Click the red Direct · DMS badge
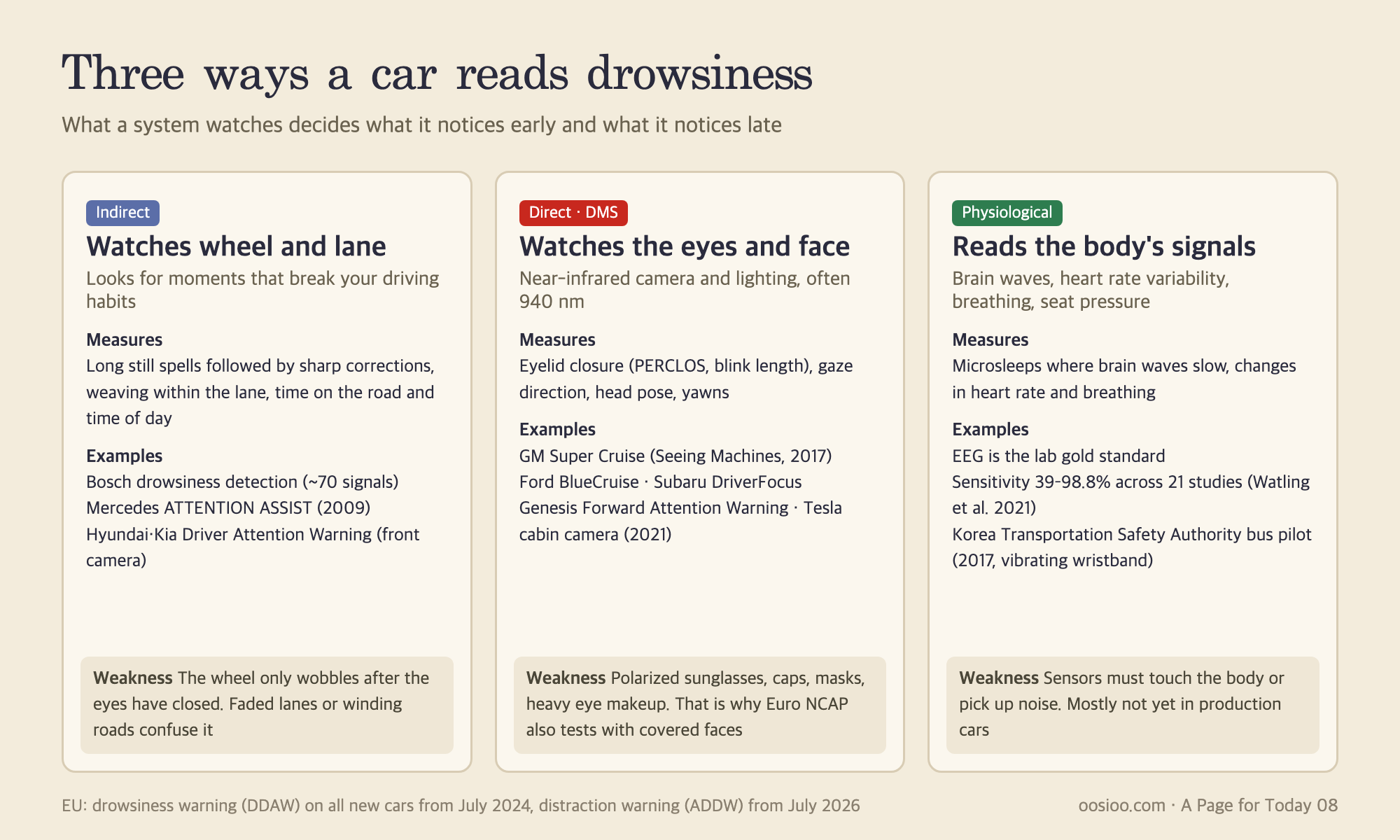Screen dimensions: 1400x840 click(x=573, y=213)
